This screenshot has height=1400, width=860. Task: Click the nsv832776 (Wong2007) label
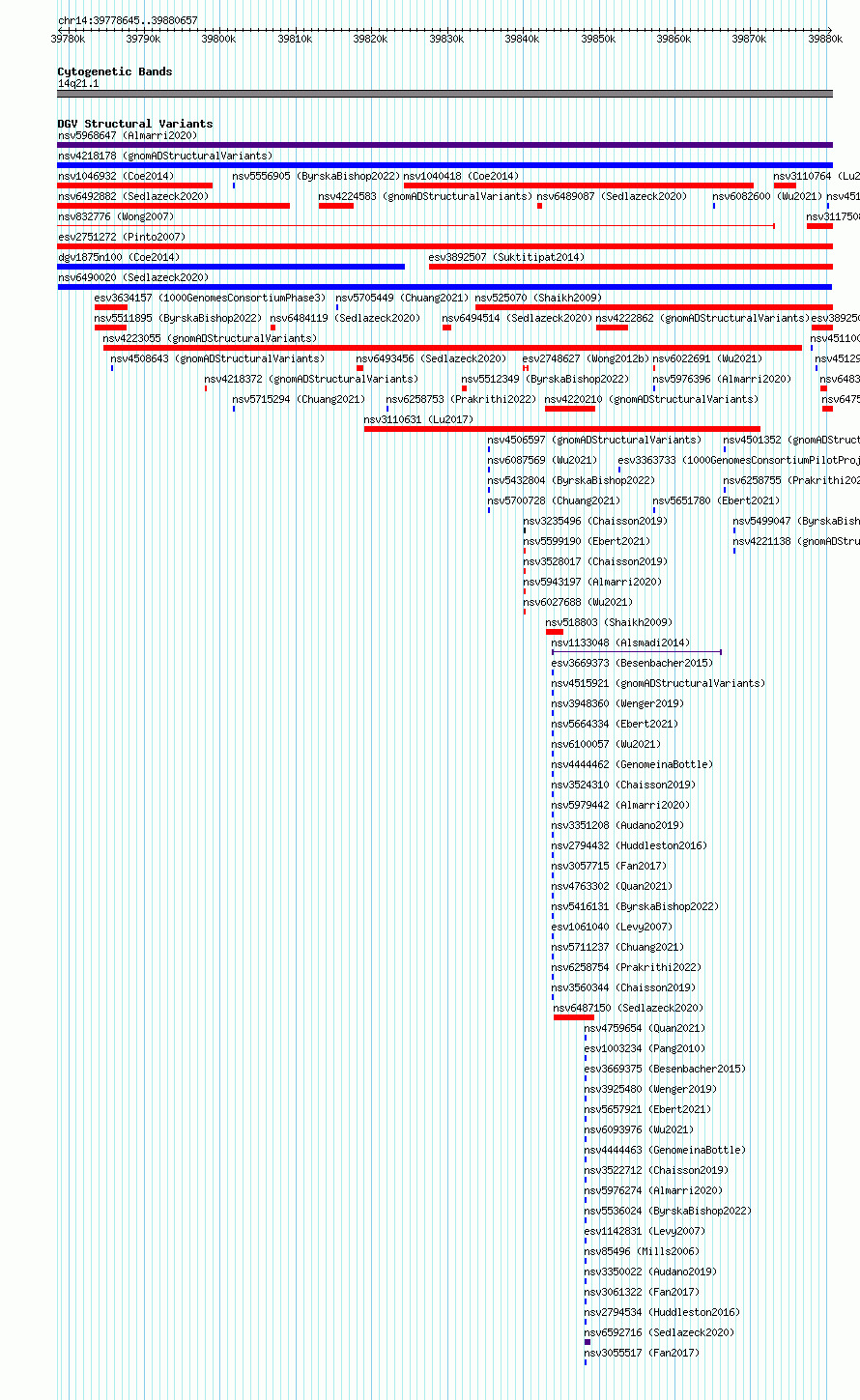click(x=116, y=216)
